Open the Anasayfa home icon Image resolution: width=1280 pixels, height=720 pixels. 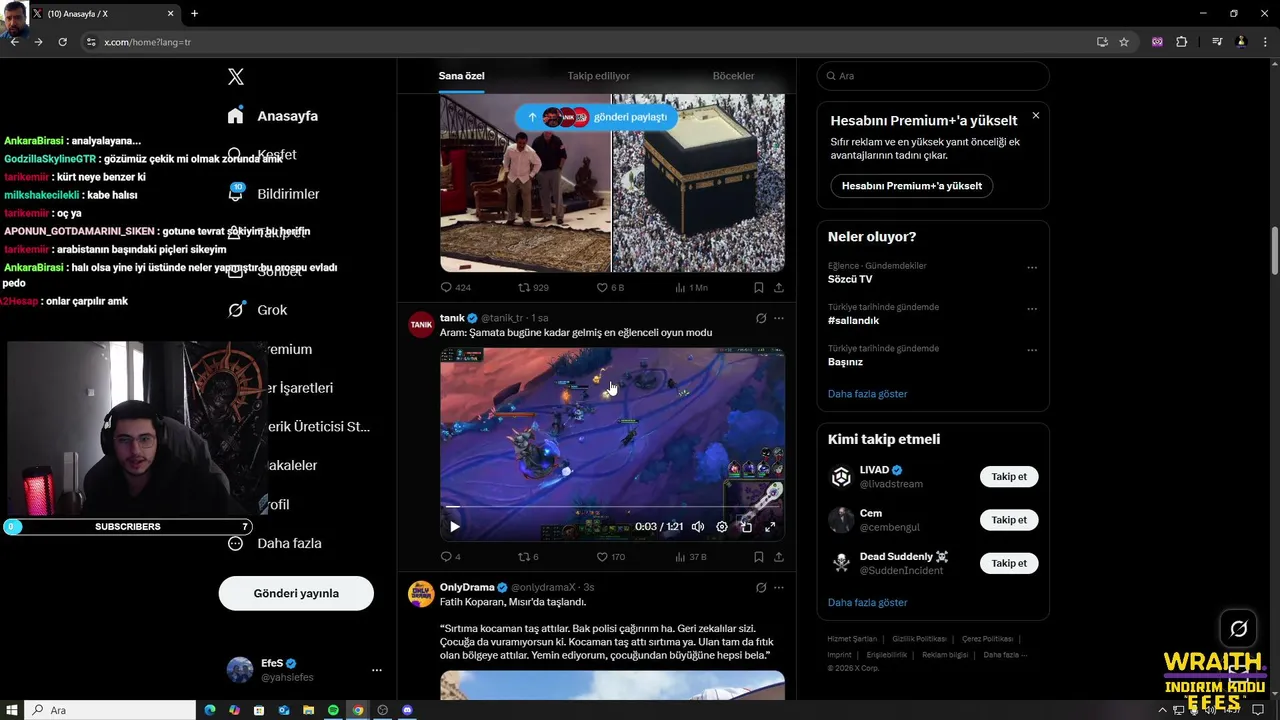(236, 116)
